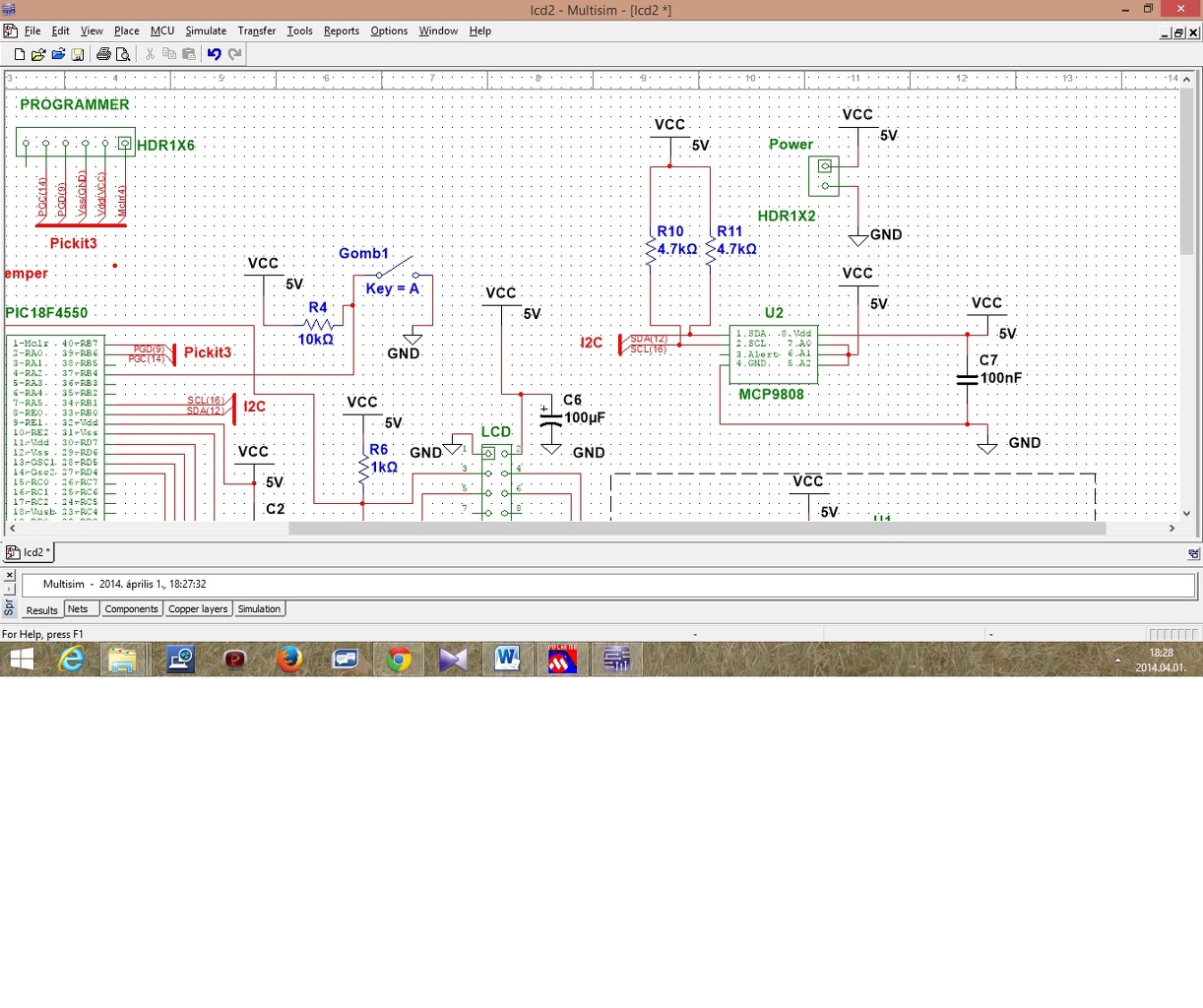
Task: Open Google Chrome from taskbar
Action: 399,660
